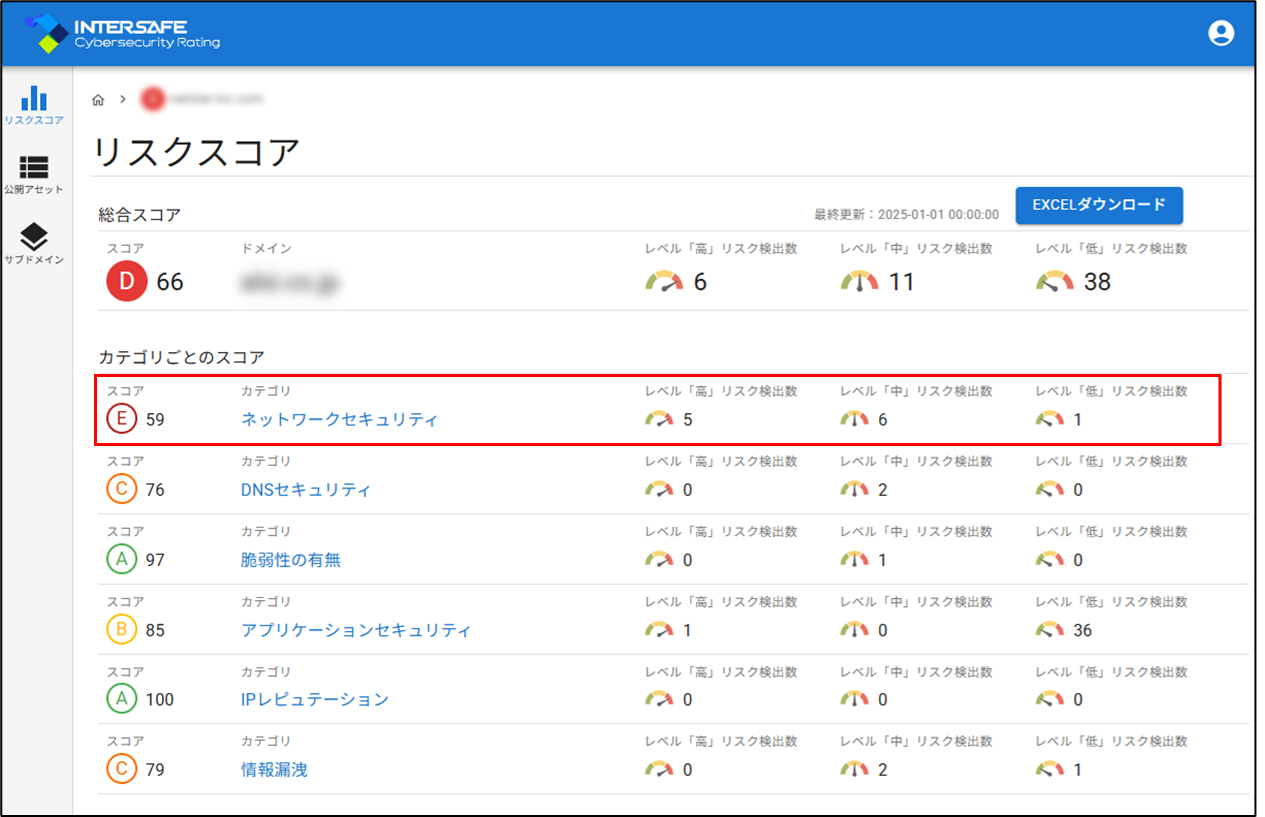The image size is (1265, 817).
Task: Click the リスクスコア page heading
Action: tap(196, 153)
